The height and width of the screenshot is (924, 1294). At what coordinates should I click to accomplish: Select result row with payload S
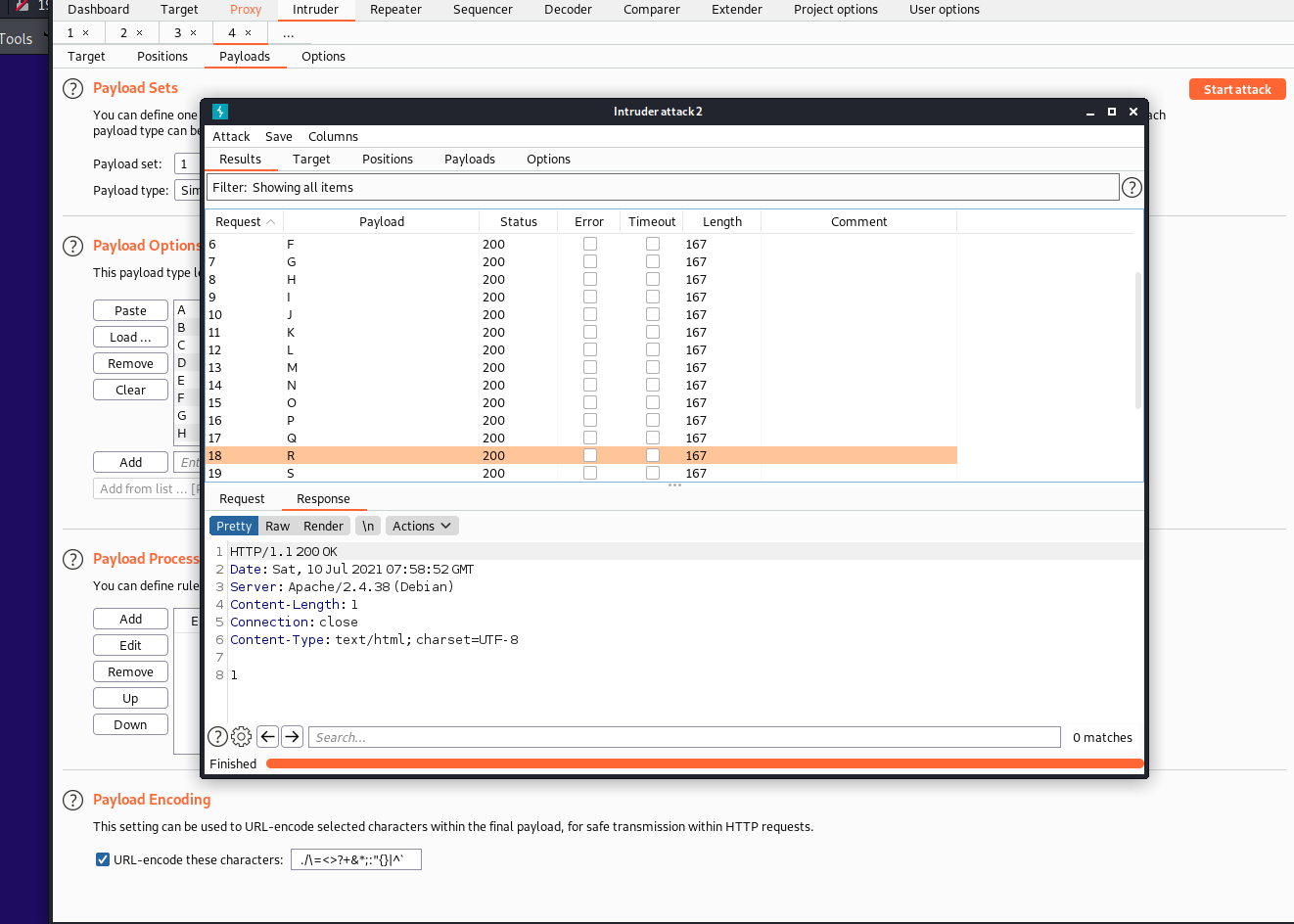(x=580, y=473)
